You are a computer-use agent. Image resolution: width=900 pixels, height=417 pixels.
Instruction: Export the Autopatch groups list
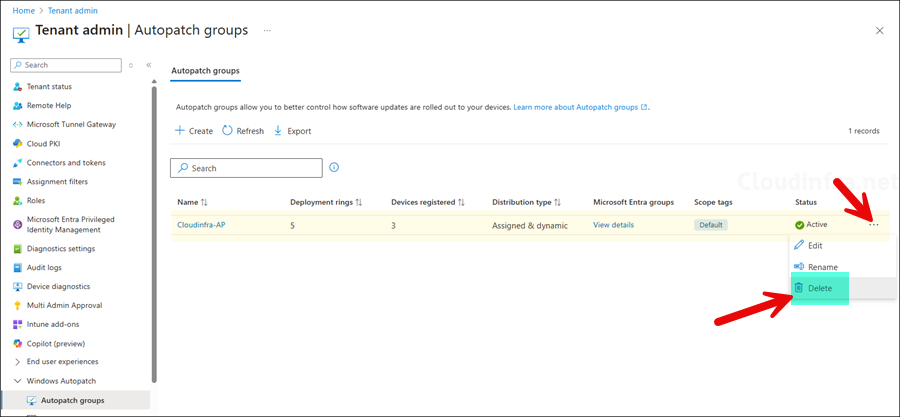point(292,131)
